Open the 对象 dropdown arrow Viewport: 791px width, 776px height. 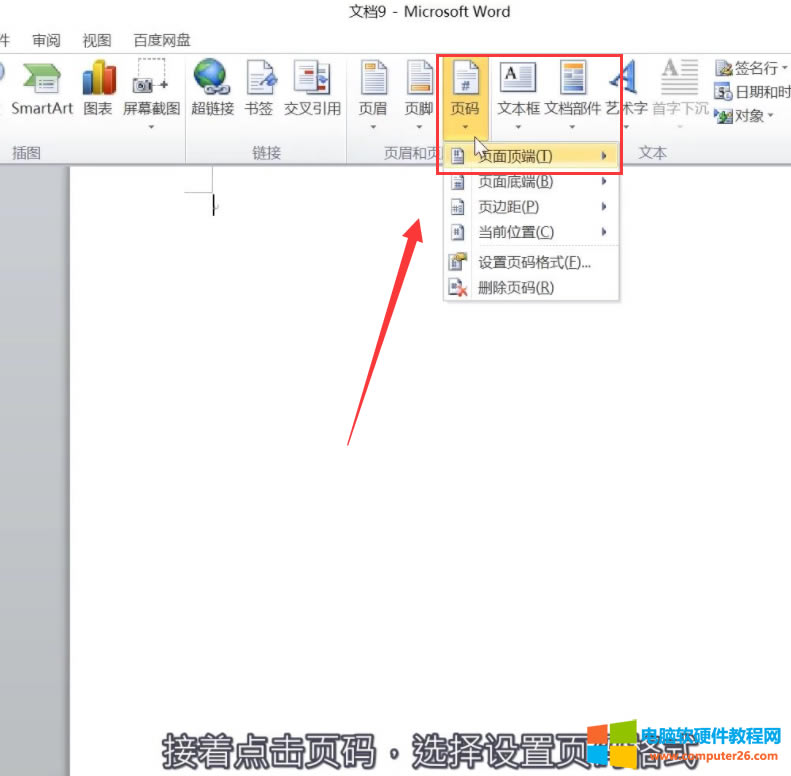pos(770,116)
